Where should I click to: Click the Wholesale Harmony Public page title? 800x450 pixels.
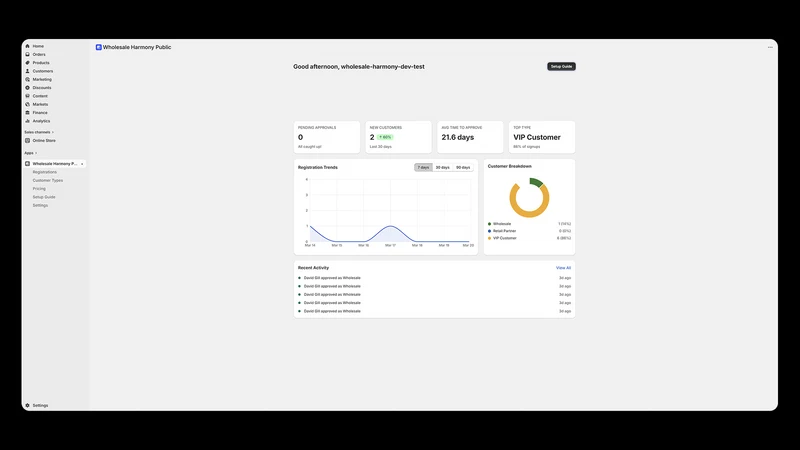click(x=137, y=47)
